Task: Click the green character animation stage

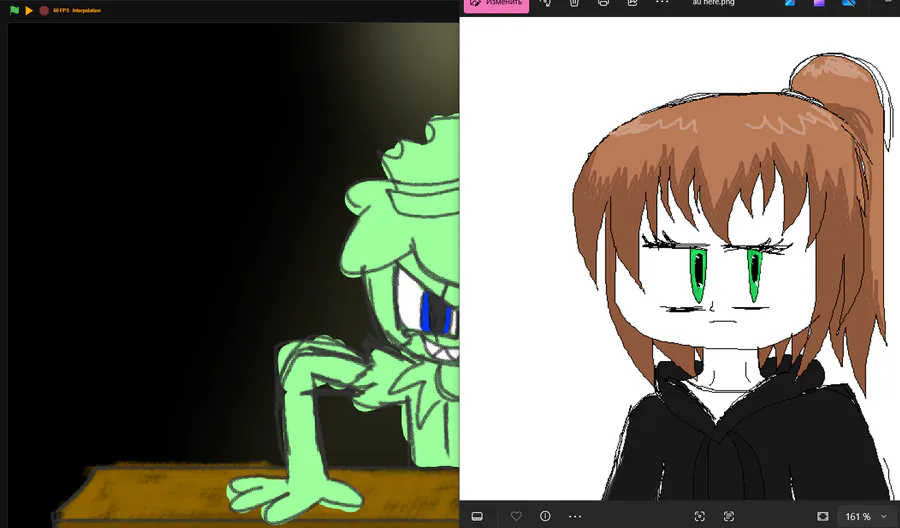Action: click(234, 274)
